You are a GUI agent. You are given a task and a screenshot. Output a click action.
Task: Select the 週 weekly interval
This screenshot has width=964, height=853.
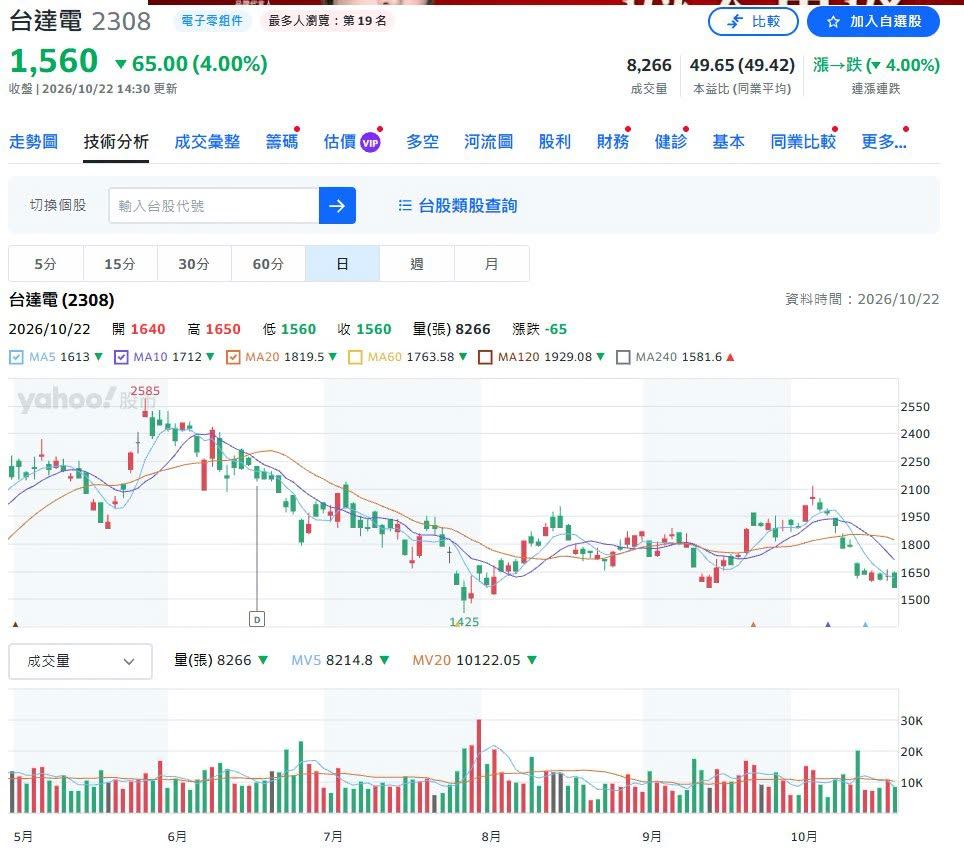[x=417, y=264]
